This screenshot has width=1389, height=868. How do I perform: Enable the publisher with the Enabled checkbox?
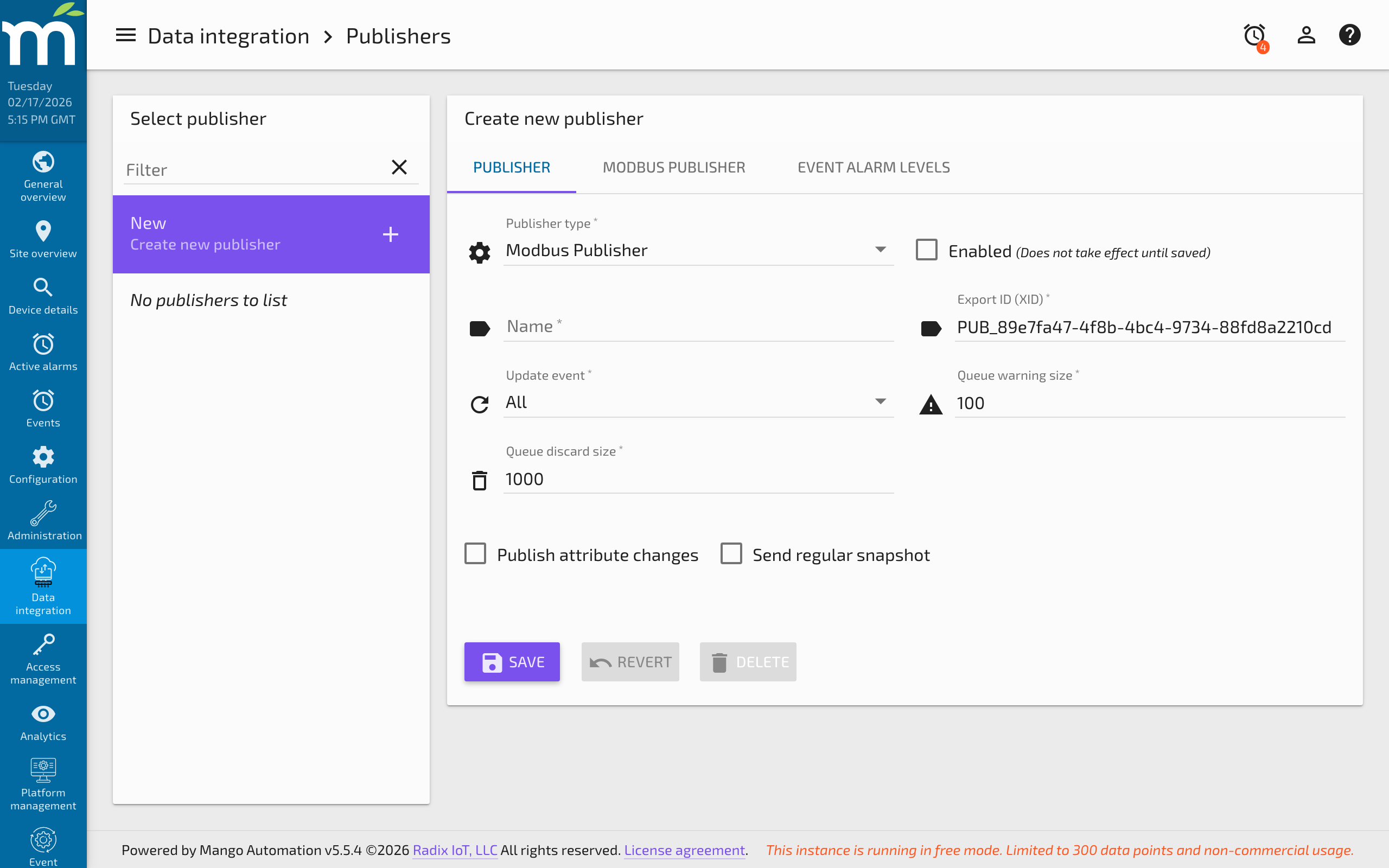click(926, 249)
